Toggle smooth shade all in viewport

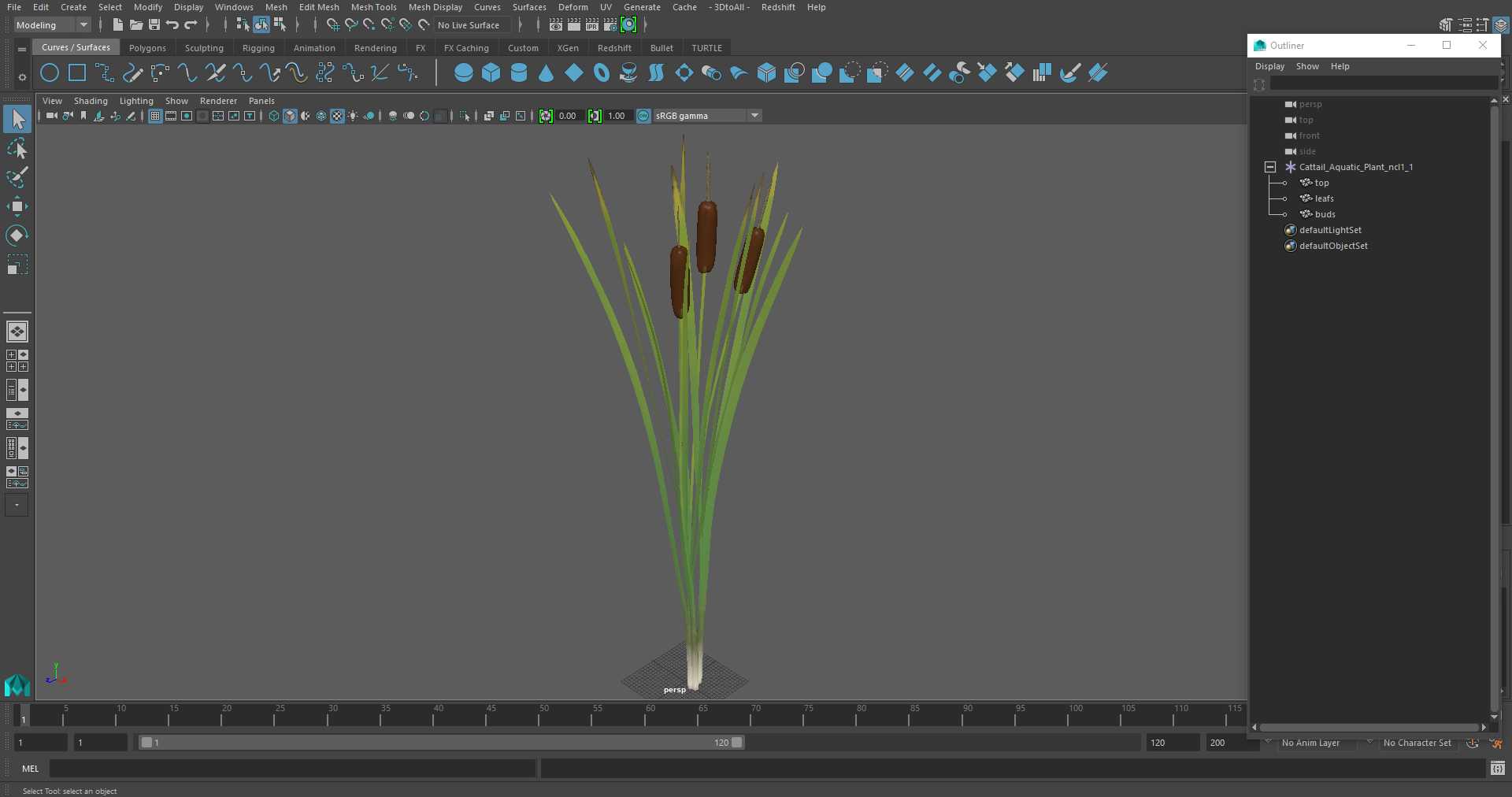(x=290, y=116)
